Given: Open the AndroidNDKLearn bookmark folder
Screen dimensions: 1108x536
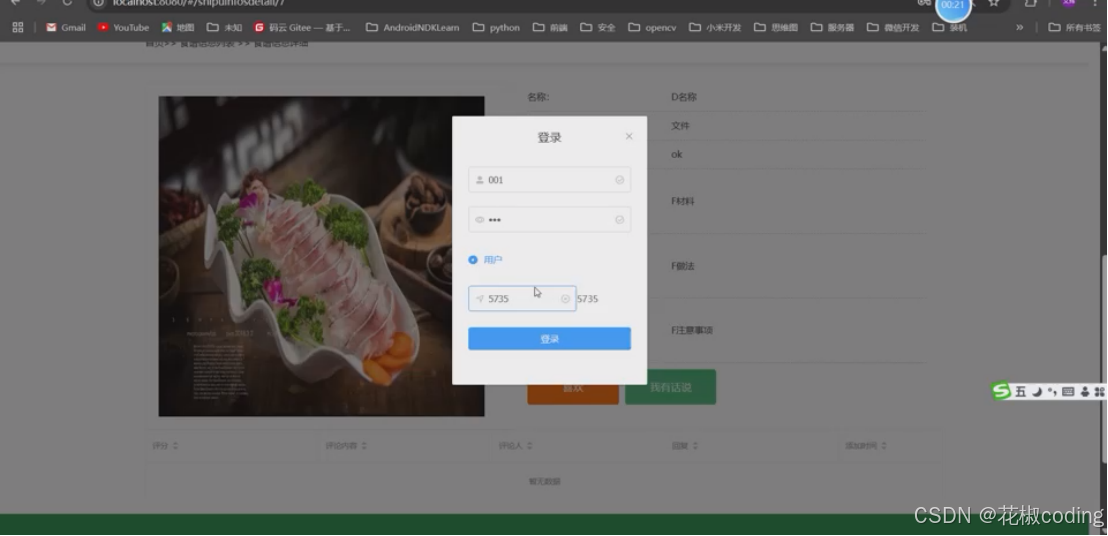Looking at the screenshot, I should coord(413,28).
